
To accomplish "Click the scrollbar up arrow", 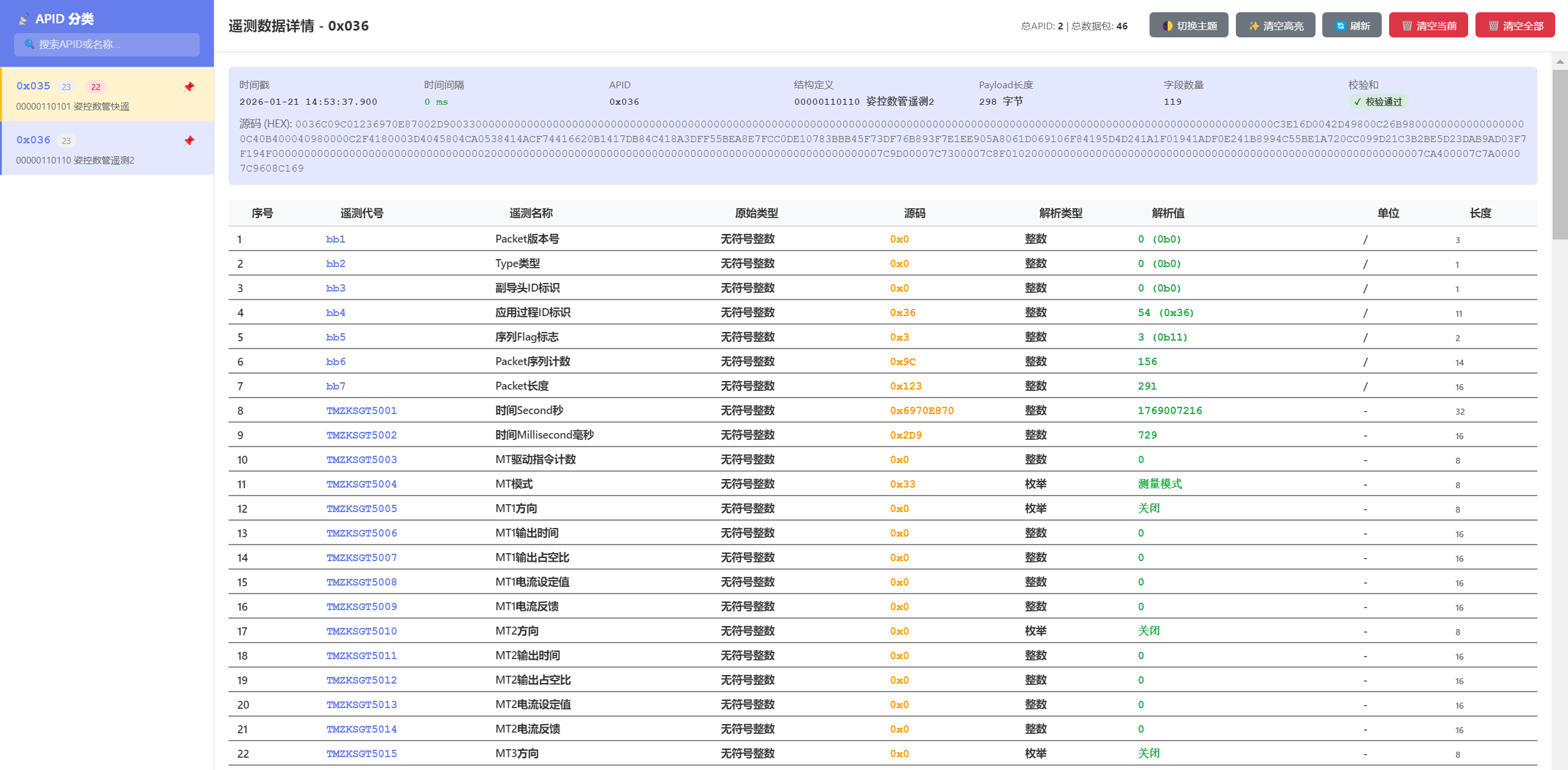I will (x=1560, y=61).
